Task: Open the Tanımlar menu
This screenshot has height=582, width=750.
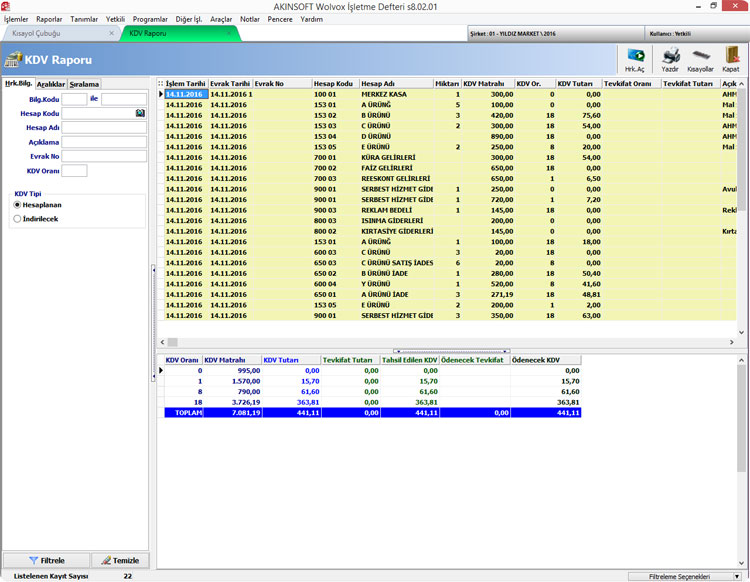Action: (x=84, y=19)
